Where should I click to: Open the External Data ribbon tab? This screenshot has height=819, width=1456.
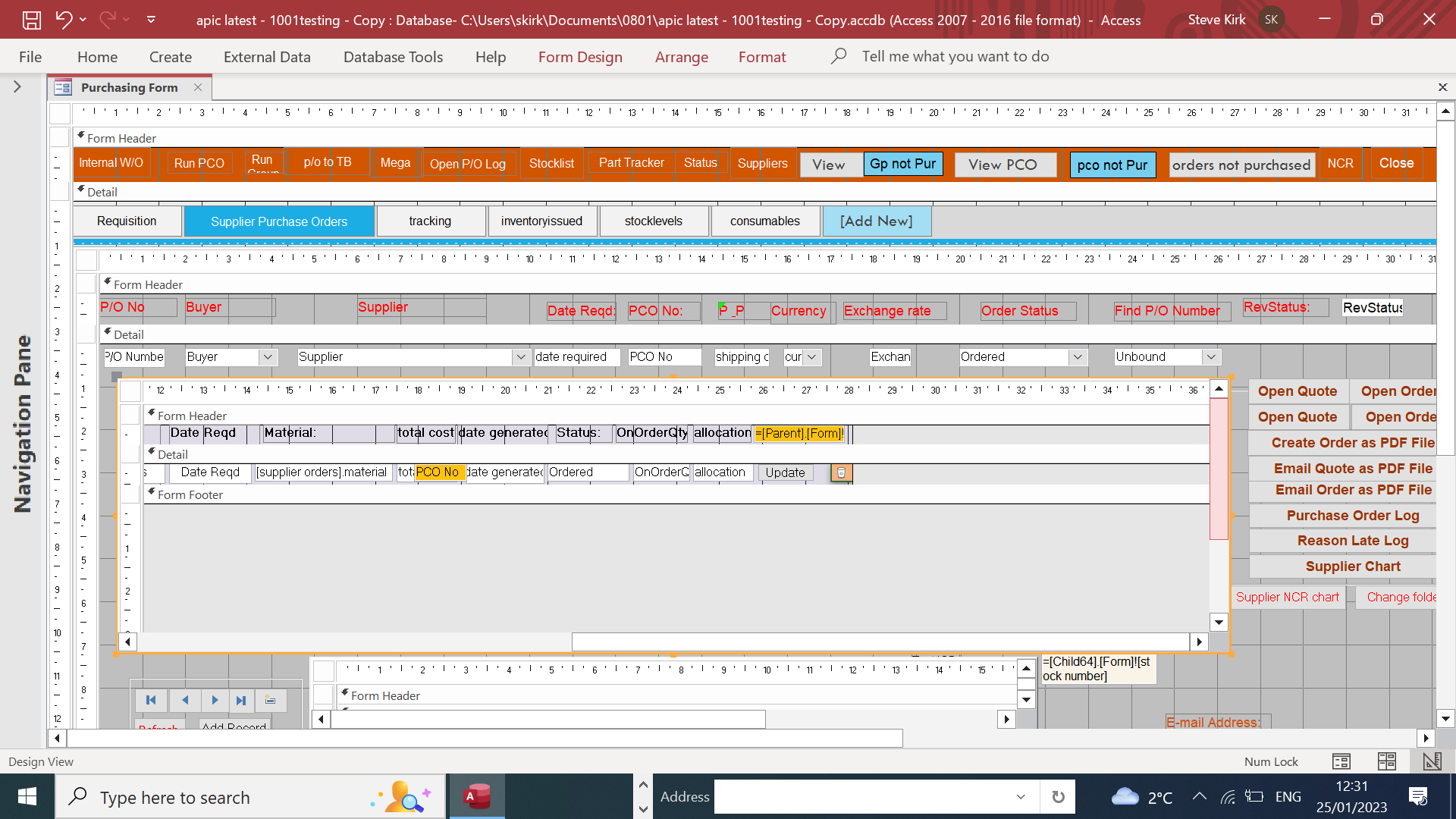tap(267, 57)
